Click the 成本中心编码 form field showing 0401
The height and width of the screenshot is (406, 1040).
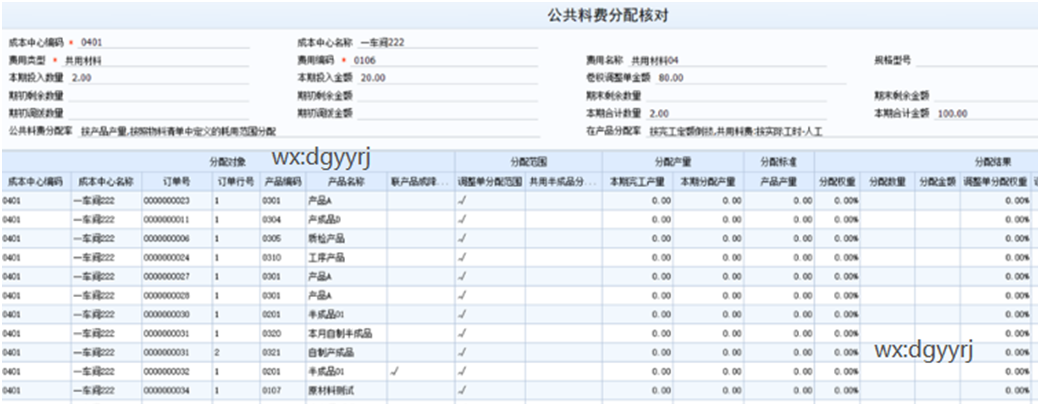point(164,42)
